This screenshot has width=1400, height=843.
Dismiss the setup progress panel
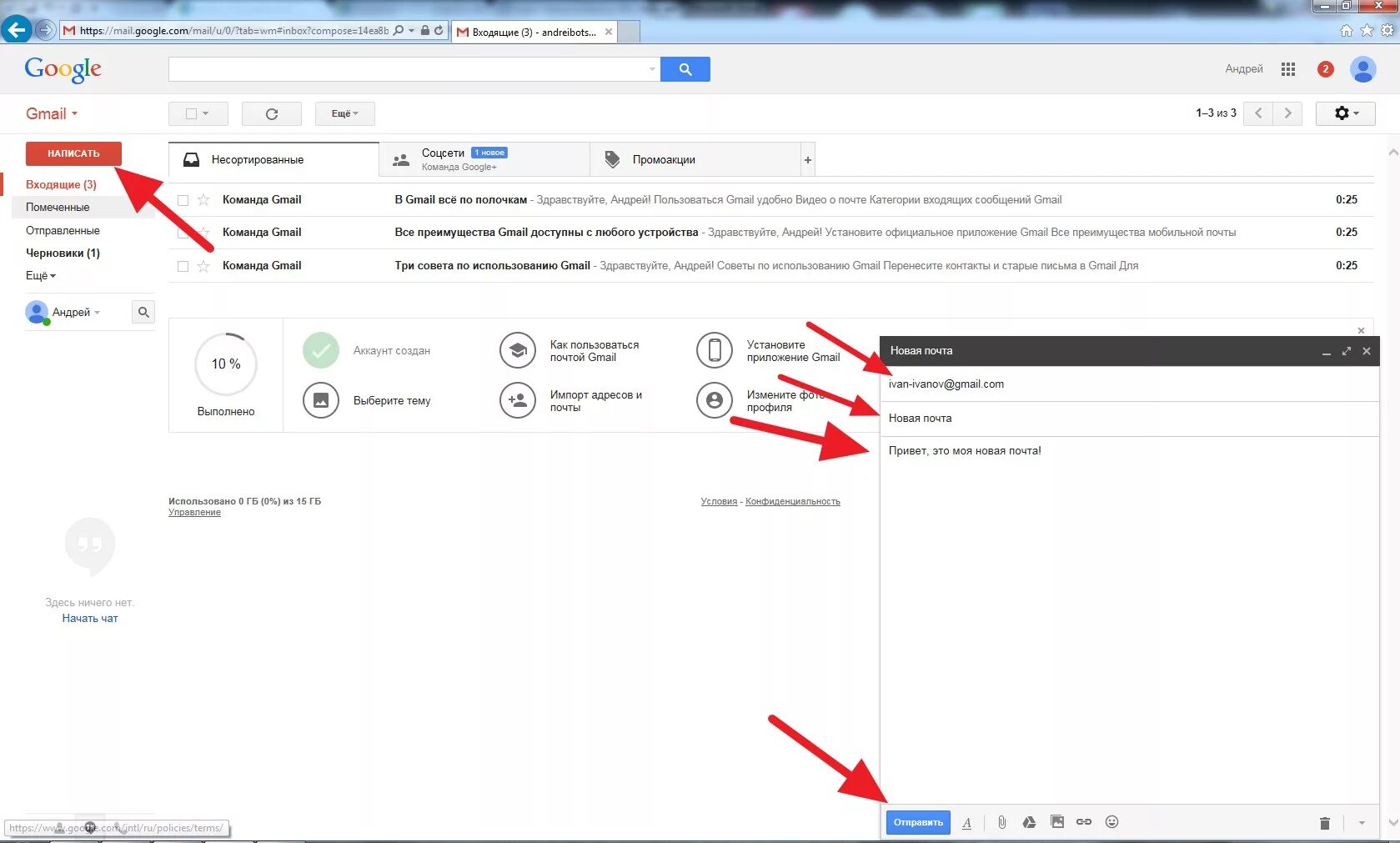point(1361,331)
